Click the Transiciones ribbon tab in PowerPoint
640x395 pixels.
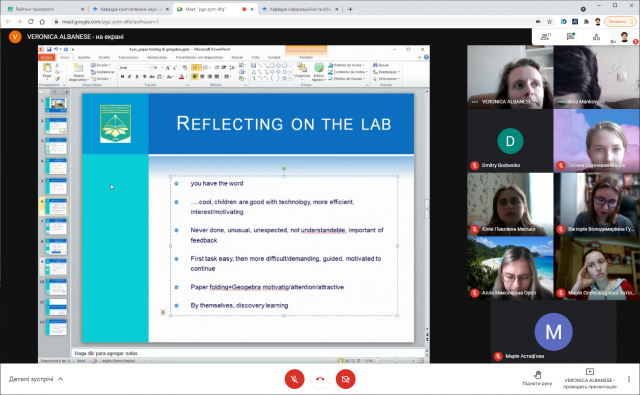click(128, 58)
